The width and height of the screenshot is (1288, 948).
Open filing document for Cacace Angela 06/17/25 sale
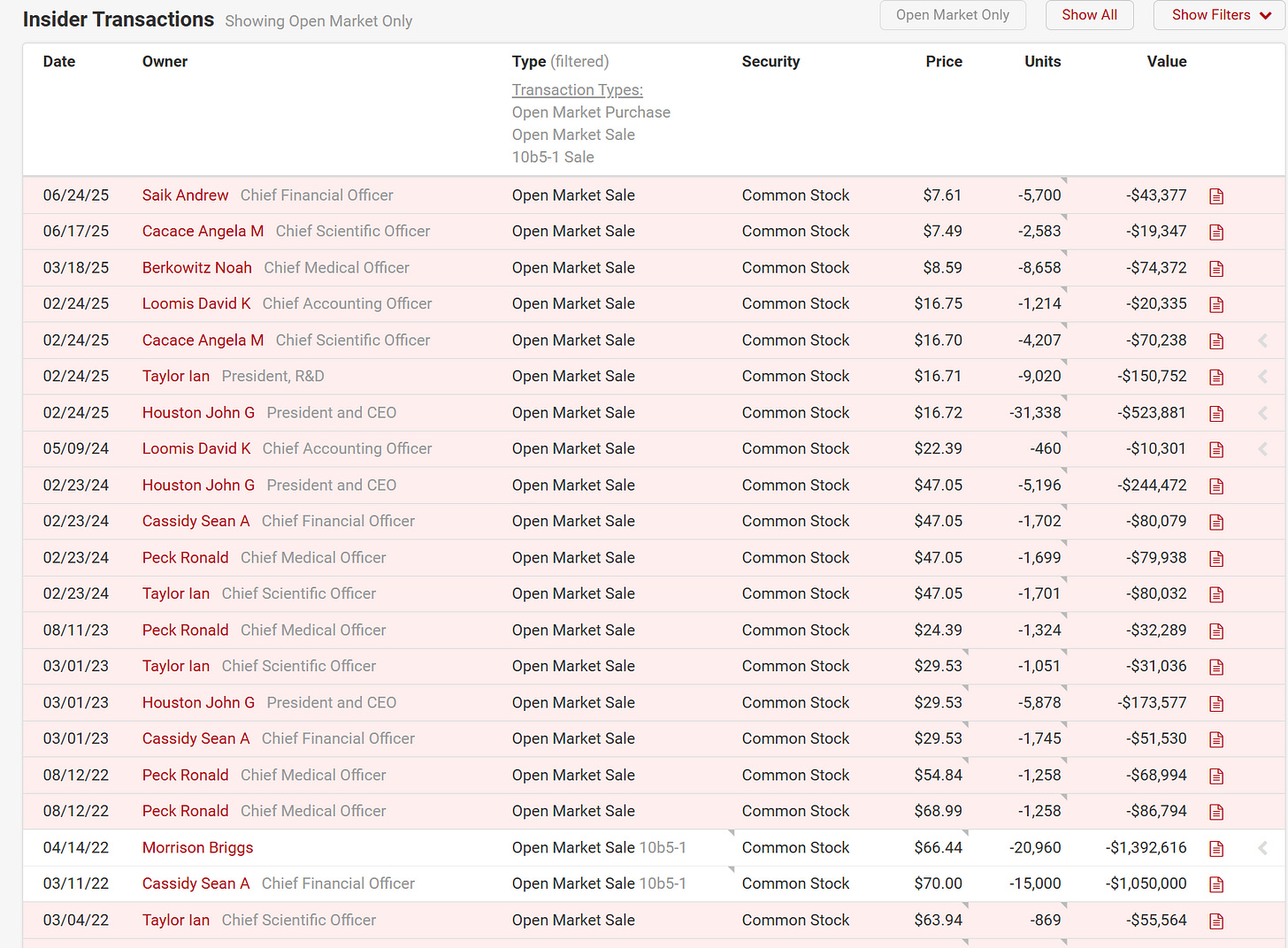(1216, 233)
